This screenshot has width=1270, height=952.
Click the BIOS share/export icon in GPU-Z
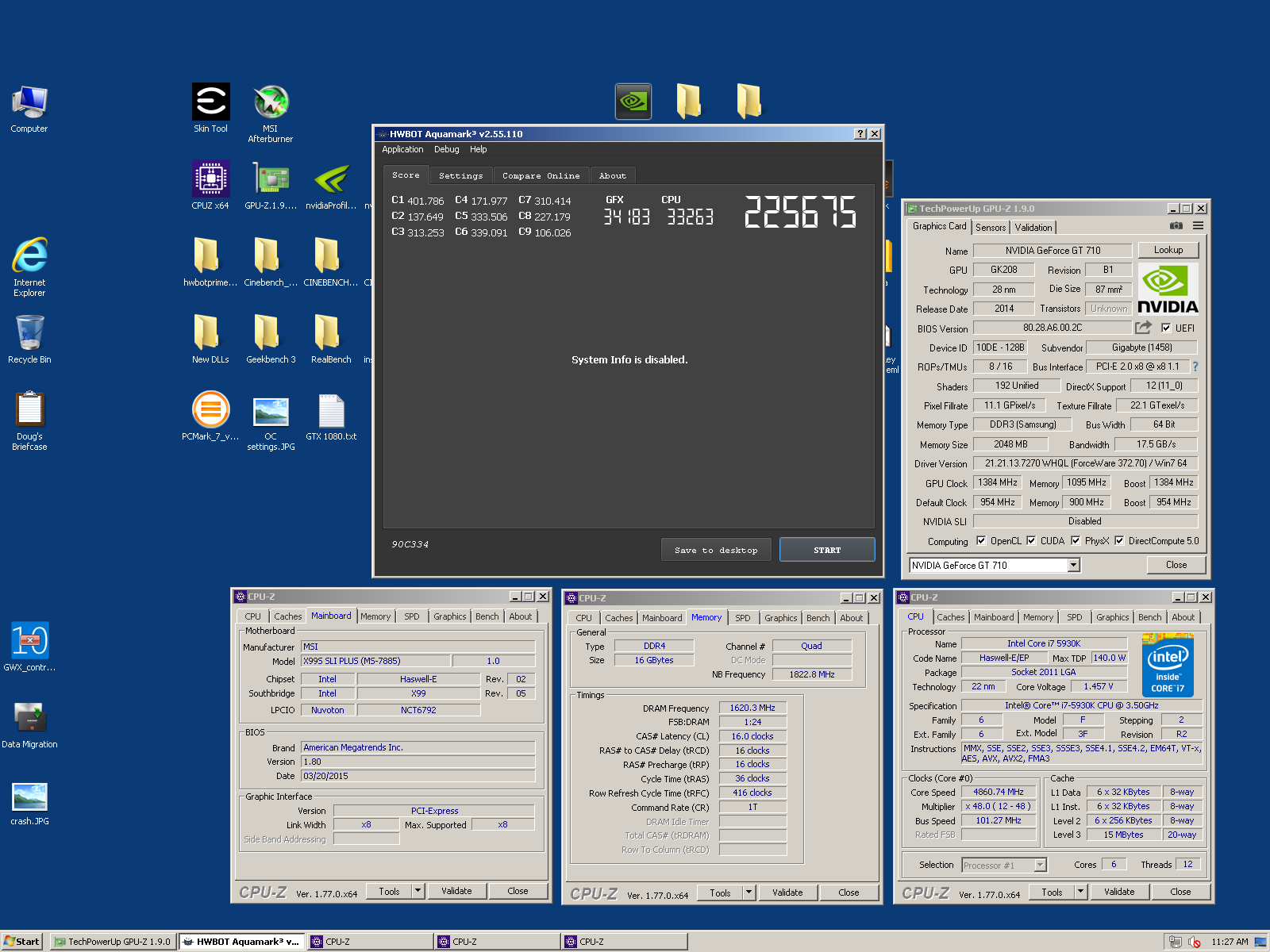coord(1143,328)
